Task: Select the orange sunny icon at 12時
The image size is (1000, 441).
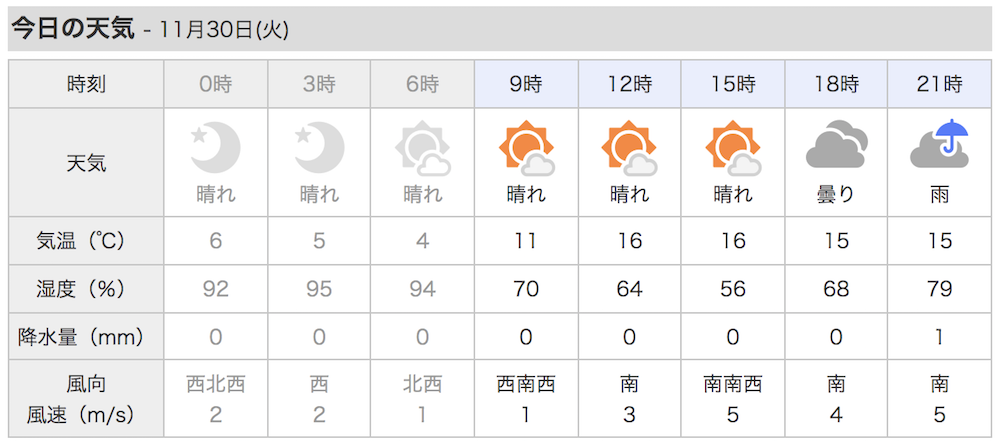Action: 629,149
